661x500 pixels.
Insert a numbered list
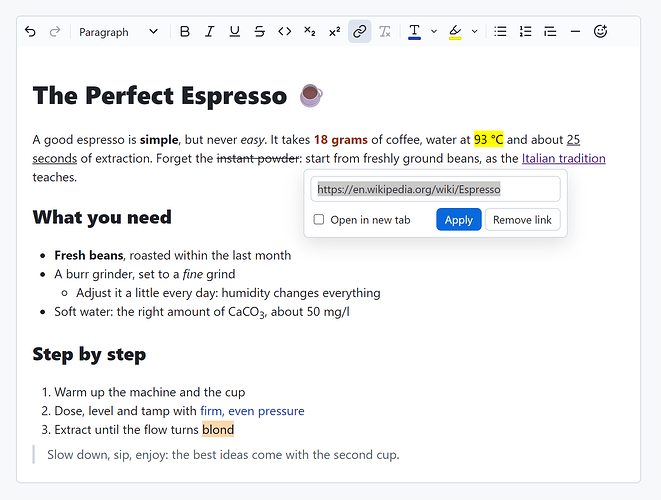pos(525,32)
